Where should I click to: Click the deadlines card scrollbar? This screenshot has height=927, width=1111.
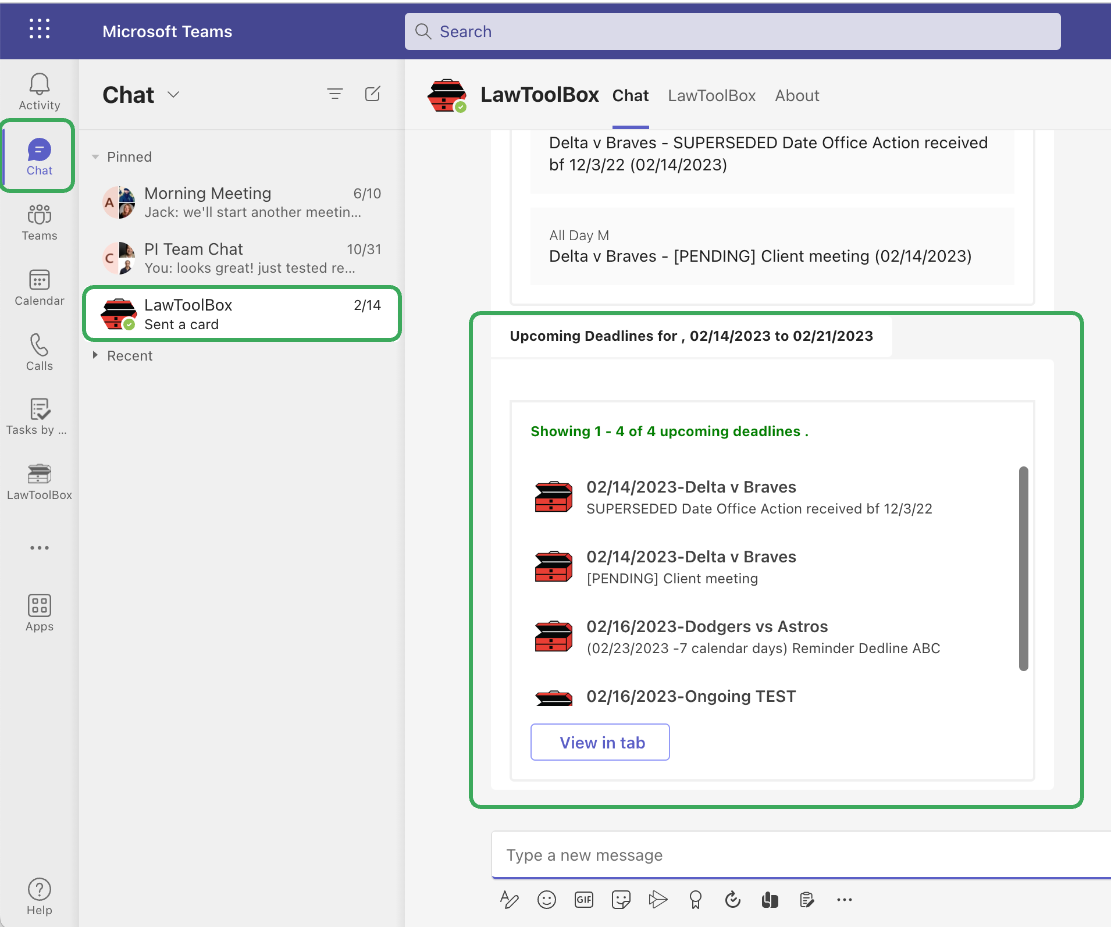click(1023, 568)
